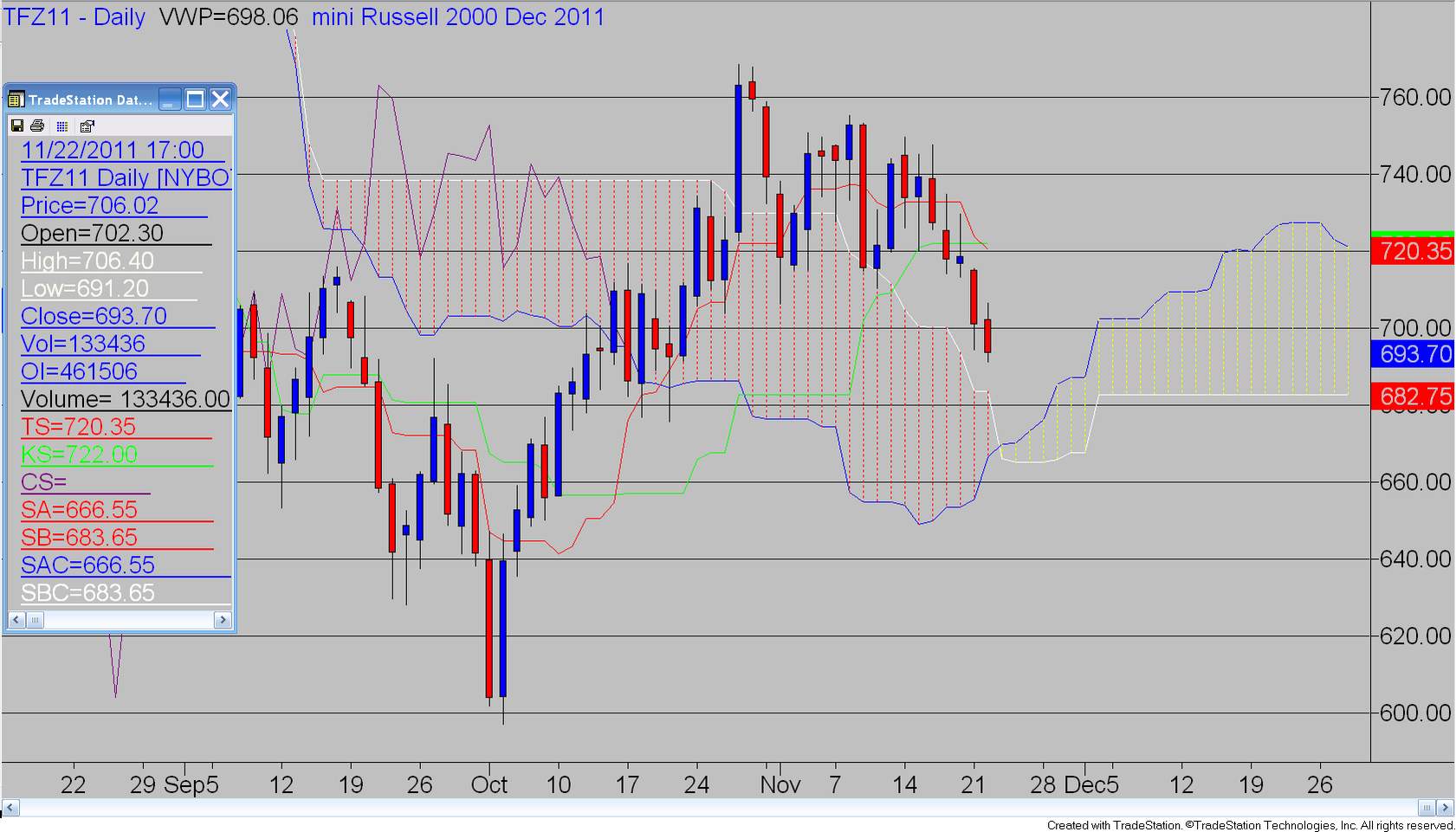Click the grid icon in Data Window toolbar
Image resolution: width=1456 pixels, height=832 pixels.
tap(61, 126)
